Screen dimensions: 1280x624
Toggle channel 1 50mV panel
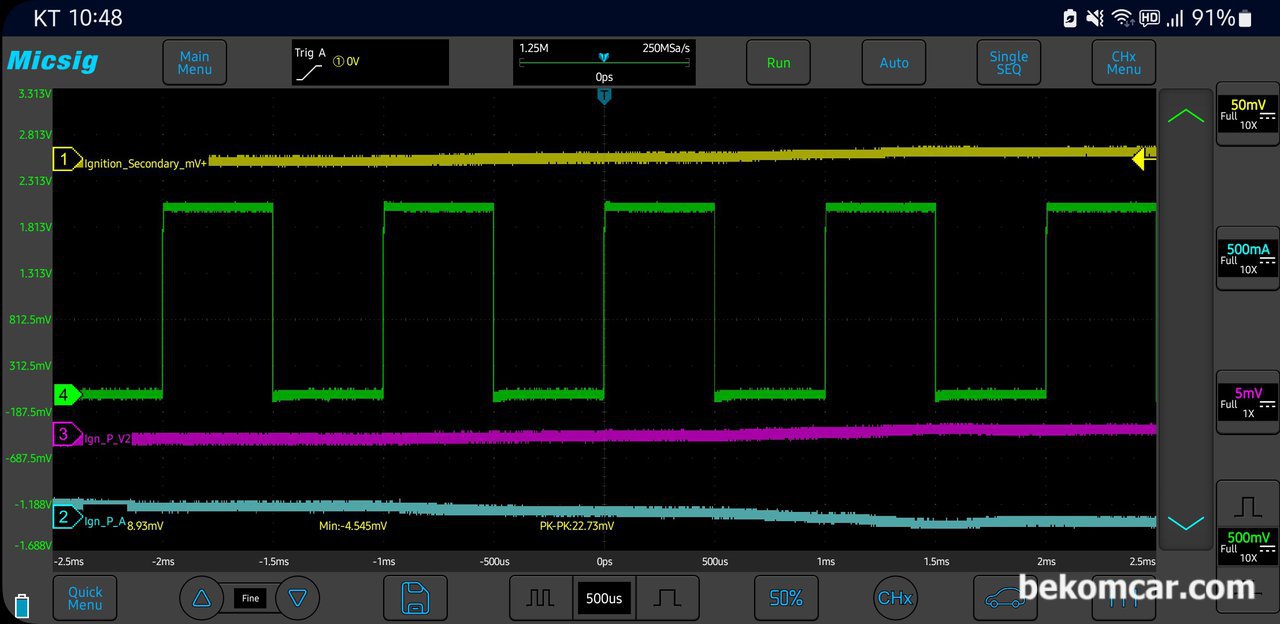(1248, 114)
